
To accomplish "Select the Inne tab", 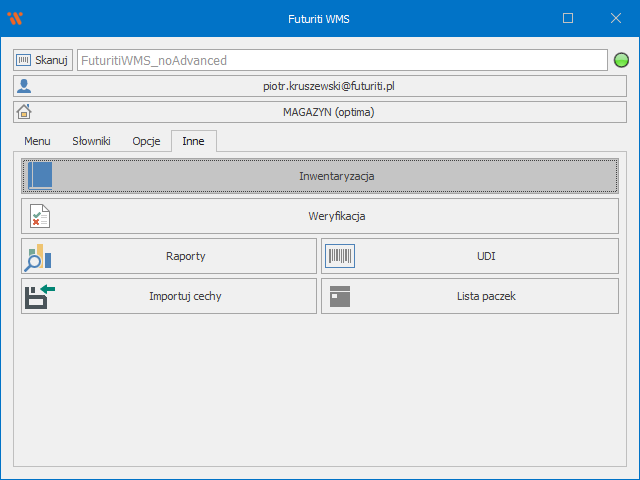I will [x=193, y=141].
